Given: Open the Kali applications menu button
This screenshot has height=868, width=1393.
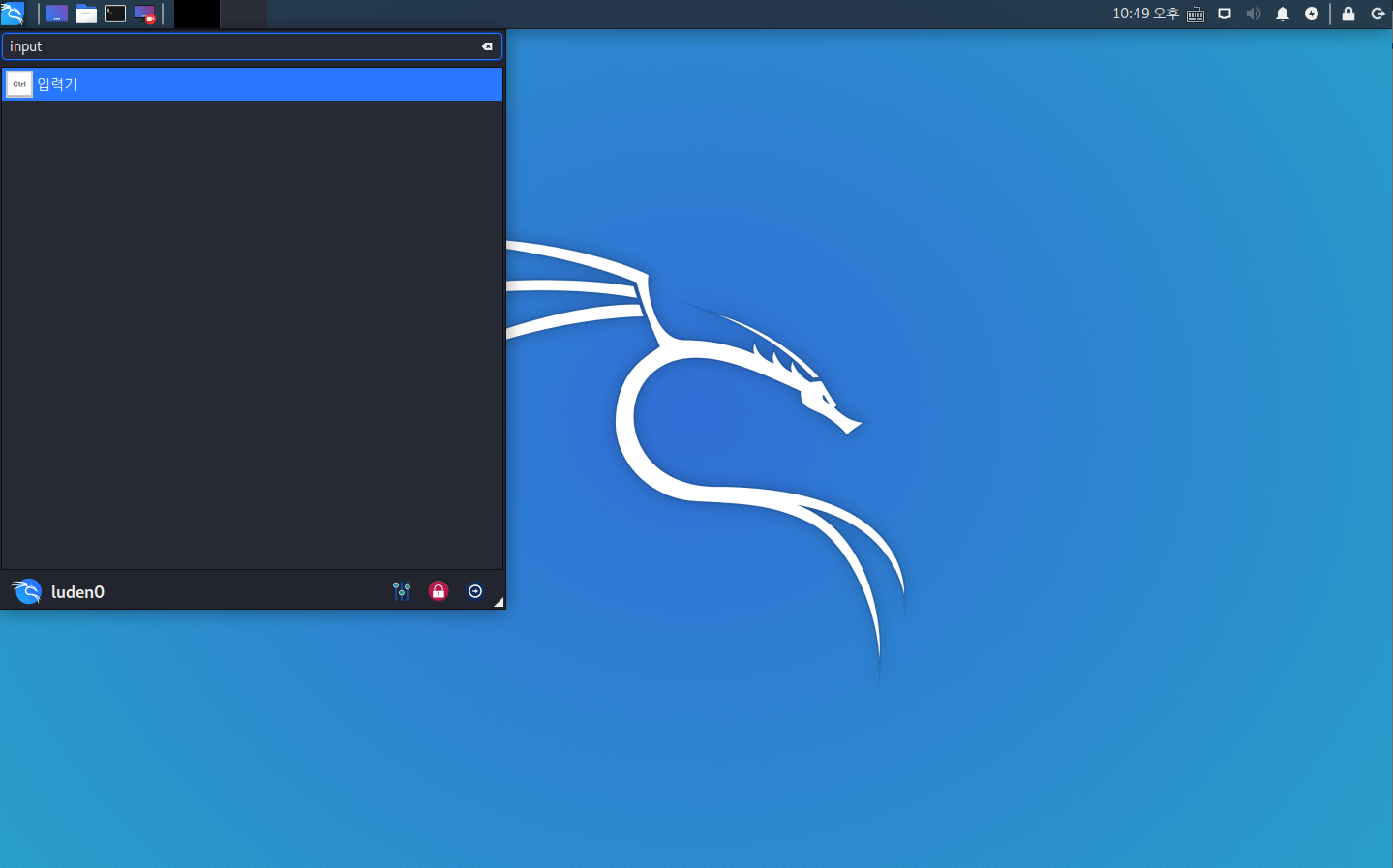Looking at the screenshot, I should point(13,14).
